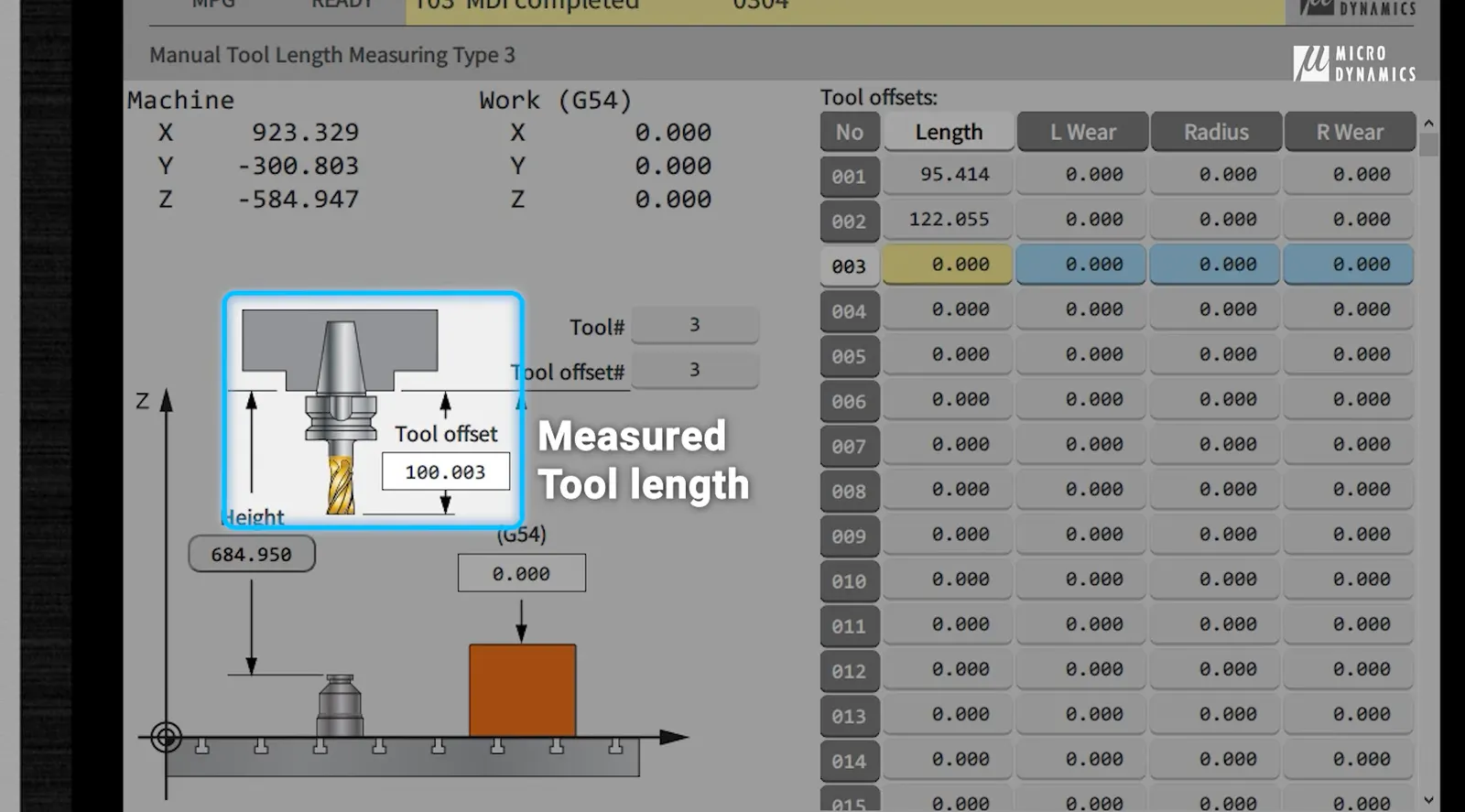Click Work G54 Z value 0.000
1465x812 pixels.
[x=673, y=199]
